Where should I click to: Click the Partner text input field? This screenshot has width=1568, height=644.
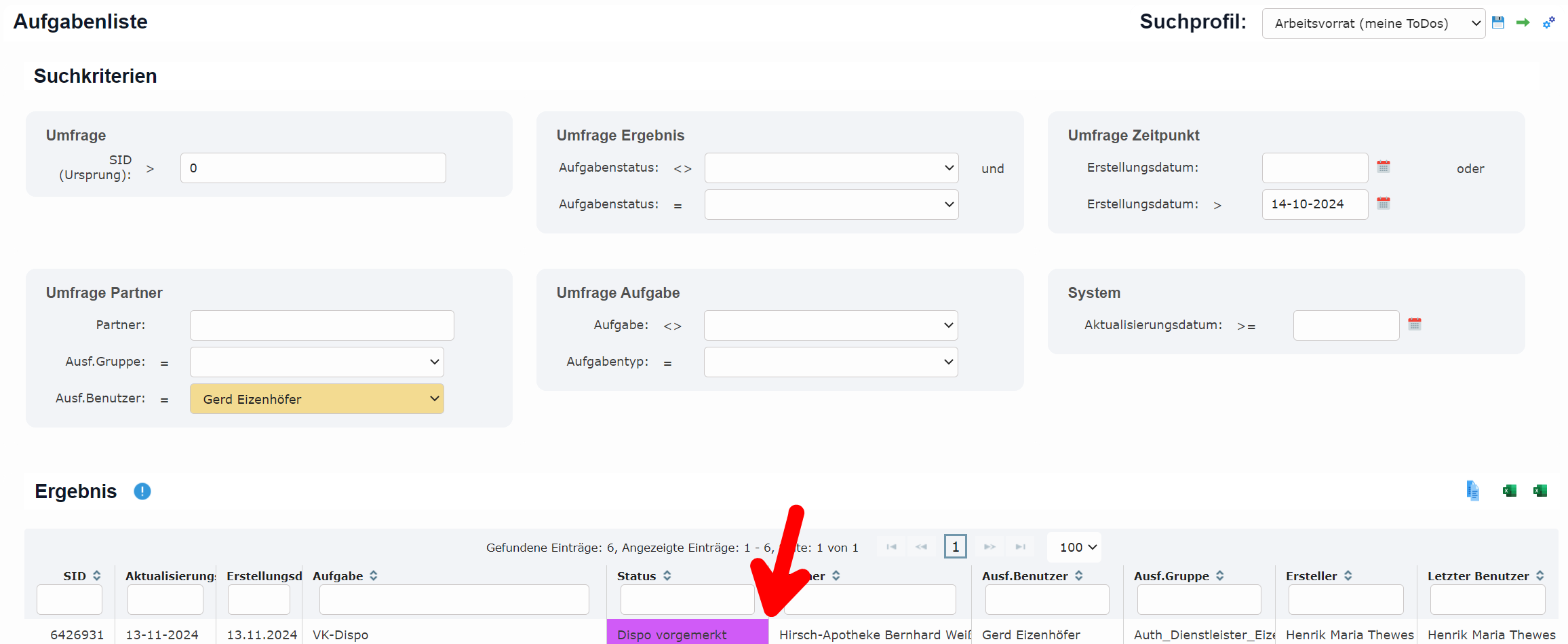tap(321, 326)
